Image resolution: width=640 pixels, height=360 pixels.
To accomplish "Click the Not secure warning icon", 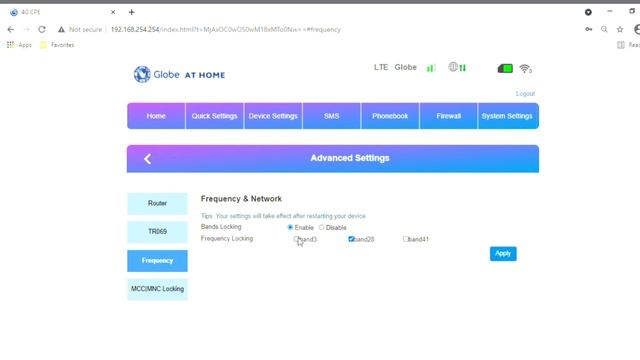I will [x=61, y=29].
